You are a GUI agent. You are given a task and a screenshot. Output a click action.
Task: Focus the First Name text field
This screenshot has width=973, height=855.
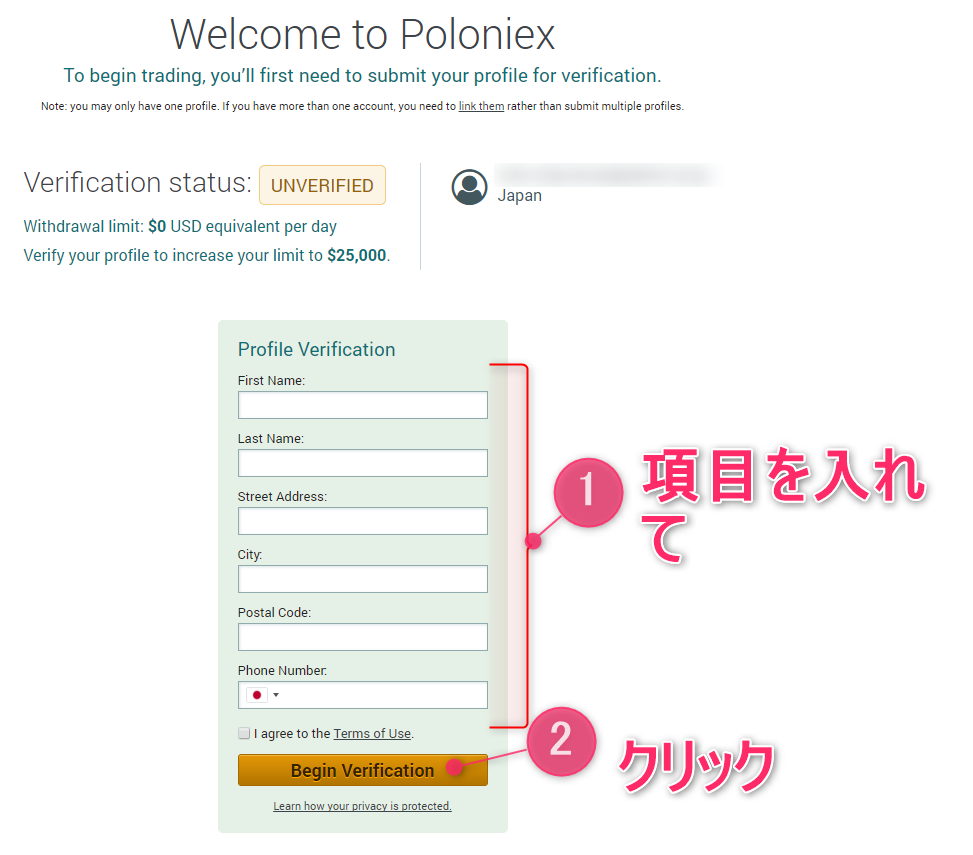(362, 405)
